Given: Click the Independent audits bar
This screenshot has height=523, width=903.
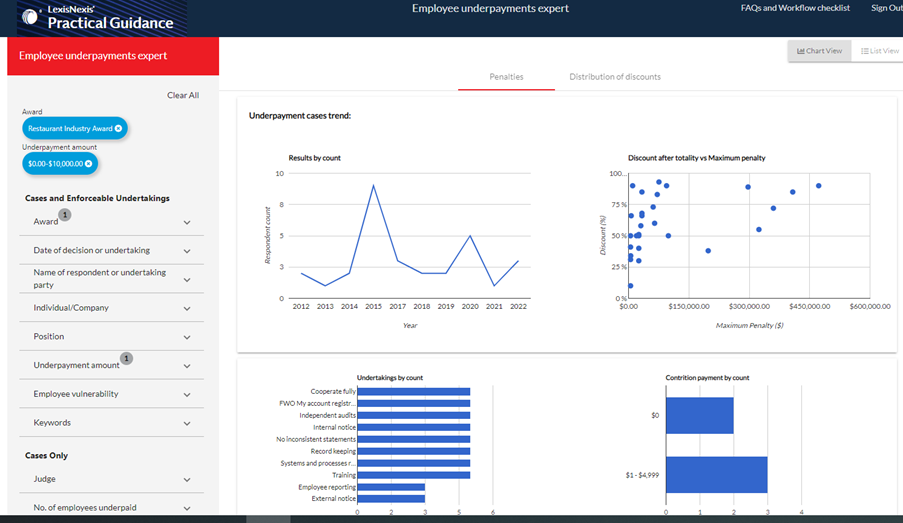Looking at the screenshot, I should click(413, 415).
